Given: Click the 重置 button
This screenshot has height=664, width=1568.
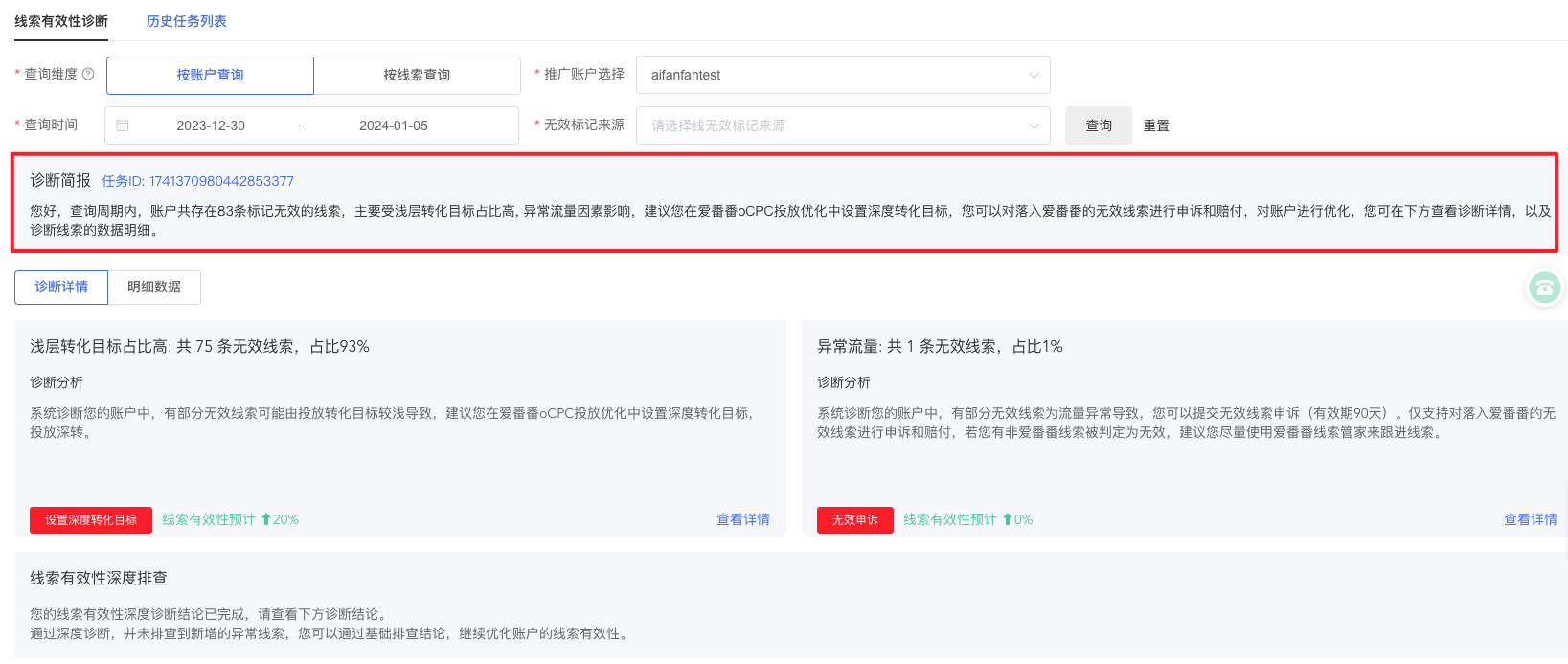Looking at the screenshot, I should (x=1156, y=126).
